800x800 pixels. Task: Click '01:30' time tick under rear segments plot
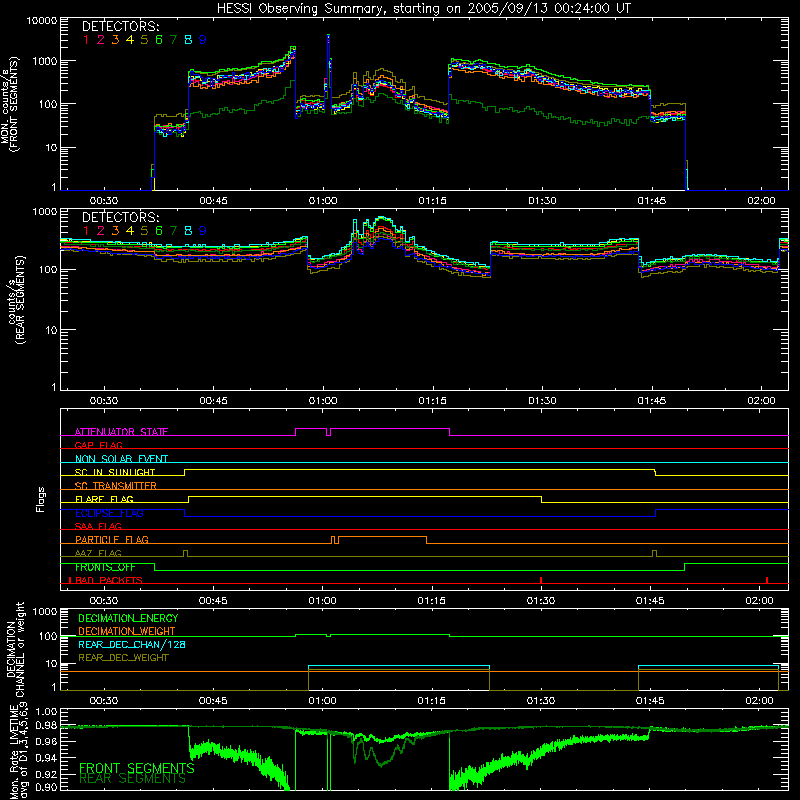tap(542, 401)
